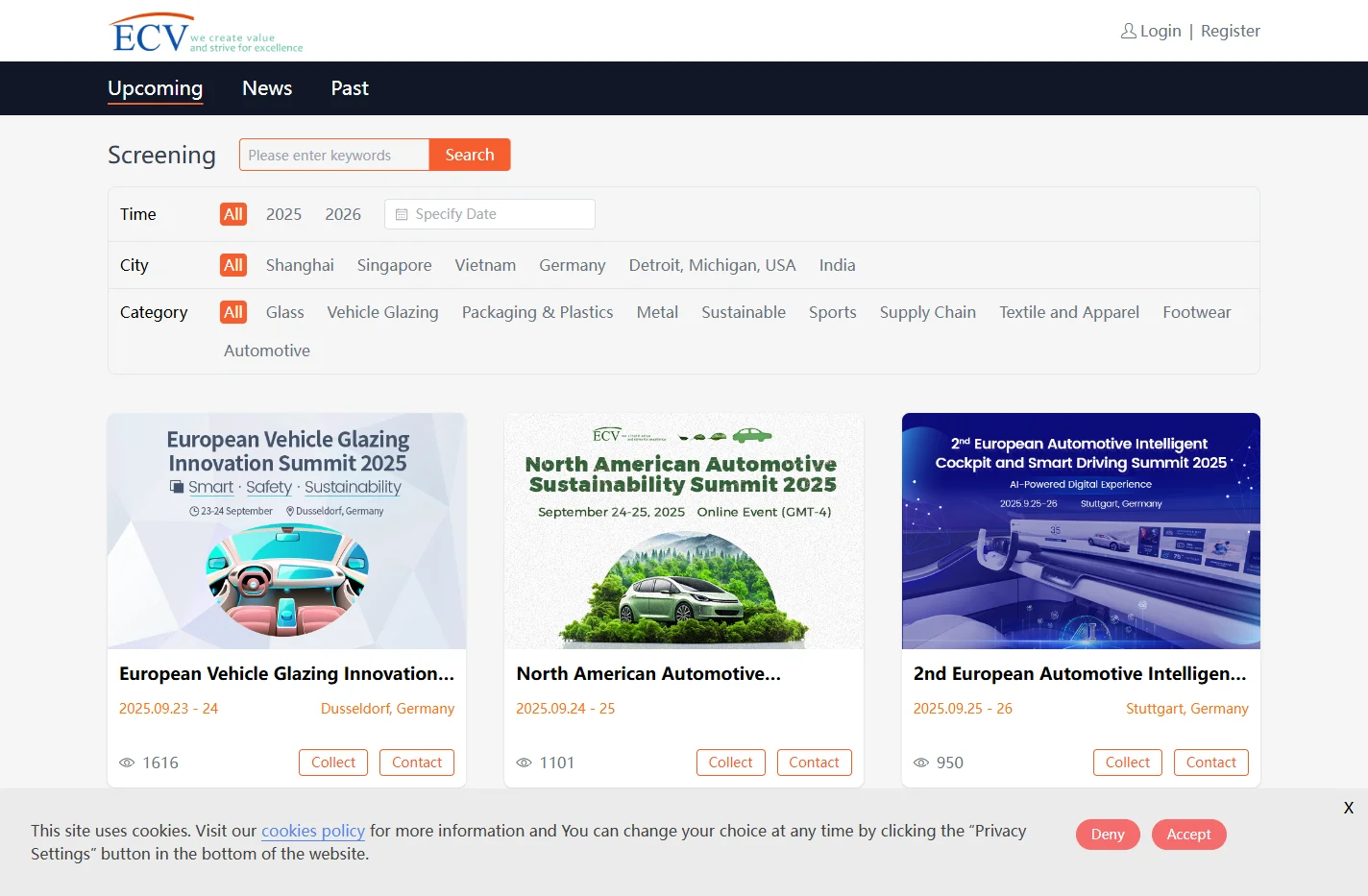Click the Screening heading

[x=161, y=155]
